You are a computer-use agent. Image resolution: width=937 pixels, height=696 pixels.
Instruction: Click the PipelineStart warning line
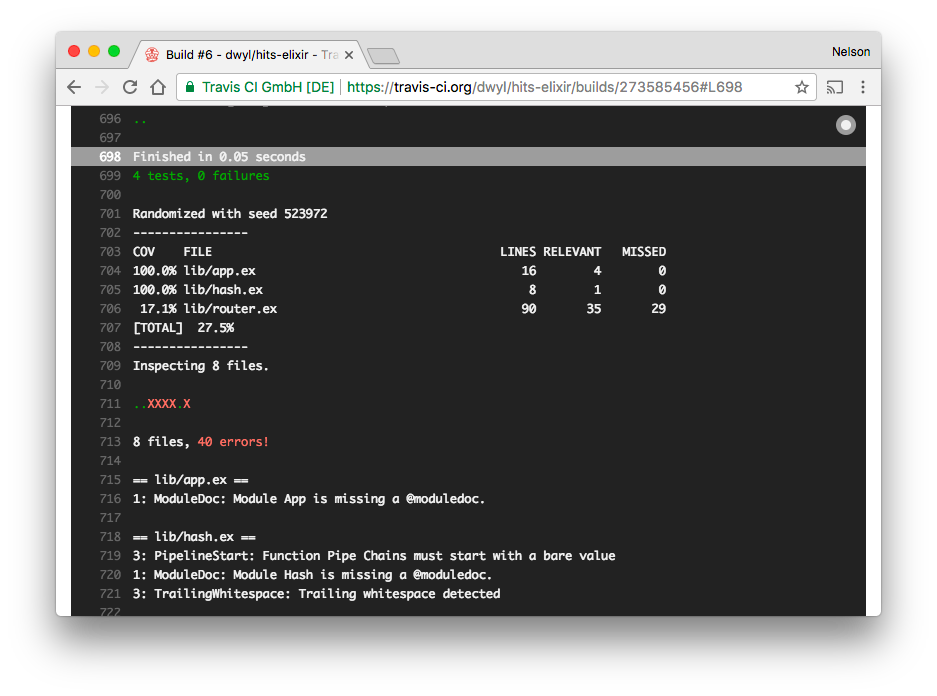click(x=374, y=556)
